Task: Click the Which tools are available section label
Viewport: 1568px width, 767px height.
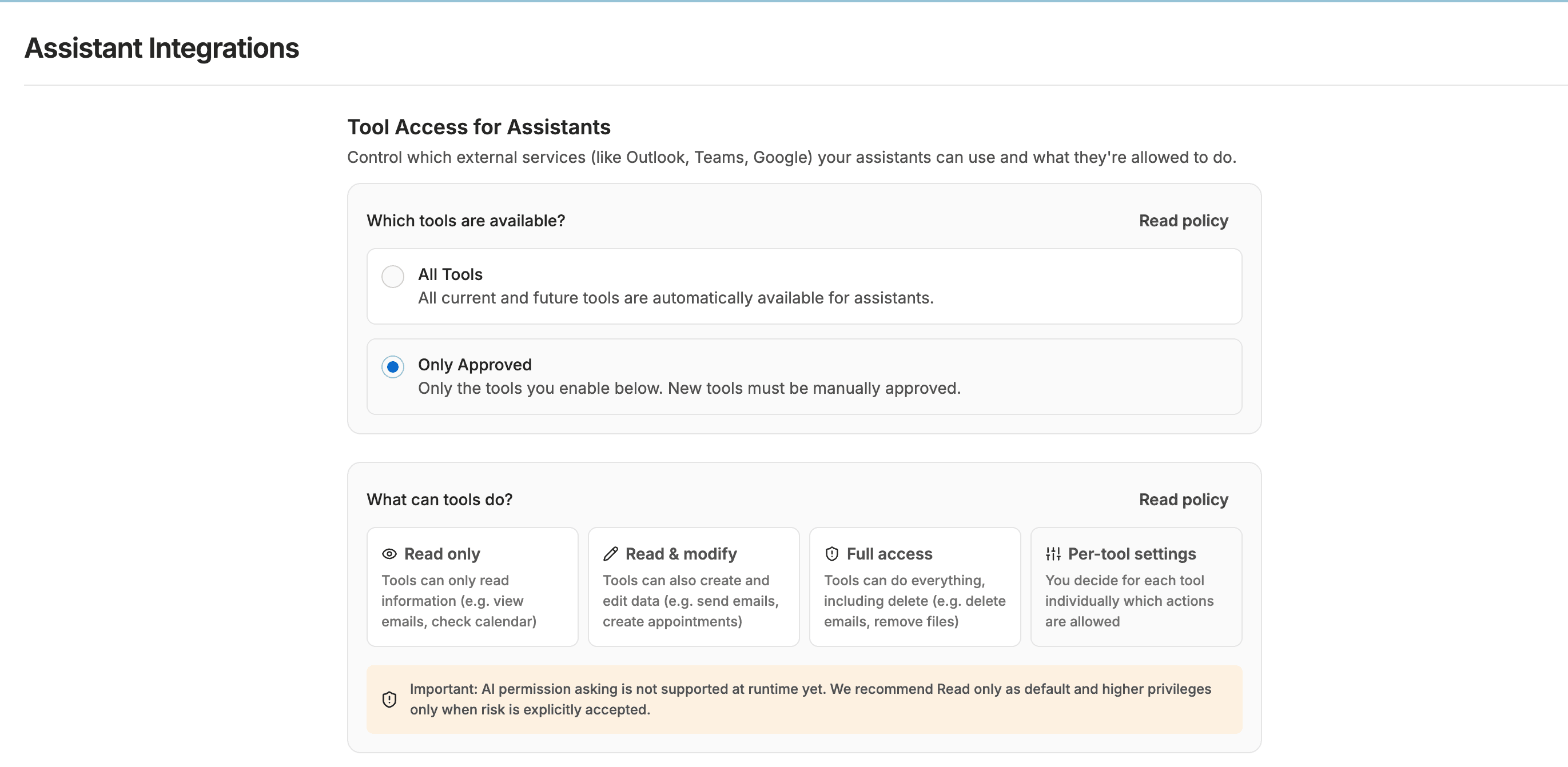Action: coord(465,221)
